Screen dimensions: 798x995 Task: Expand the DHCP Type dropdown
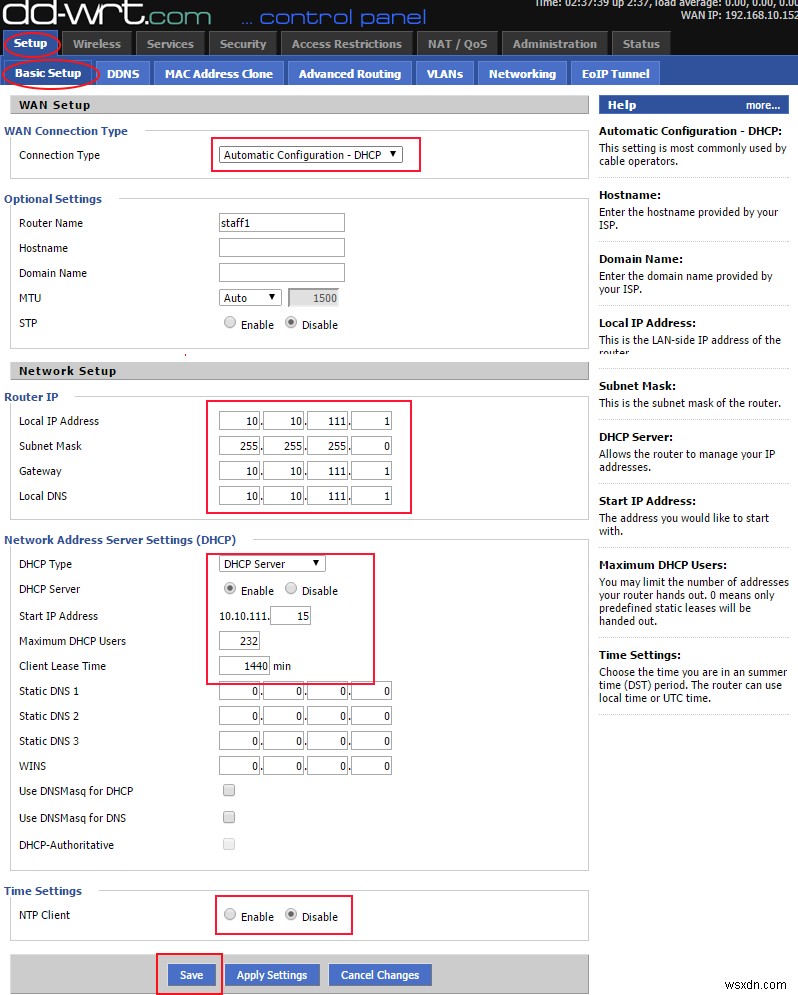pyautogui.click(x=271, y=563)
